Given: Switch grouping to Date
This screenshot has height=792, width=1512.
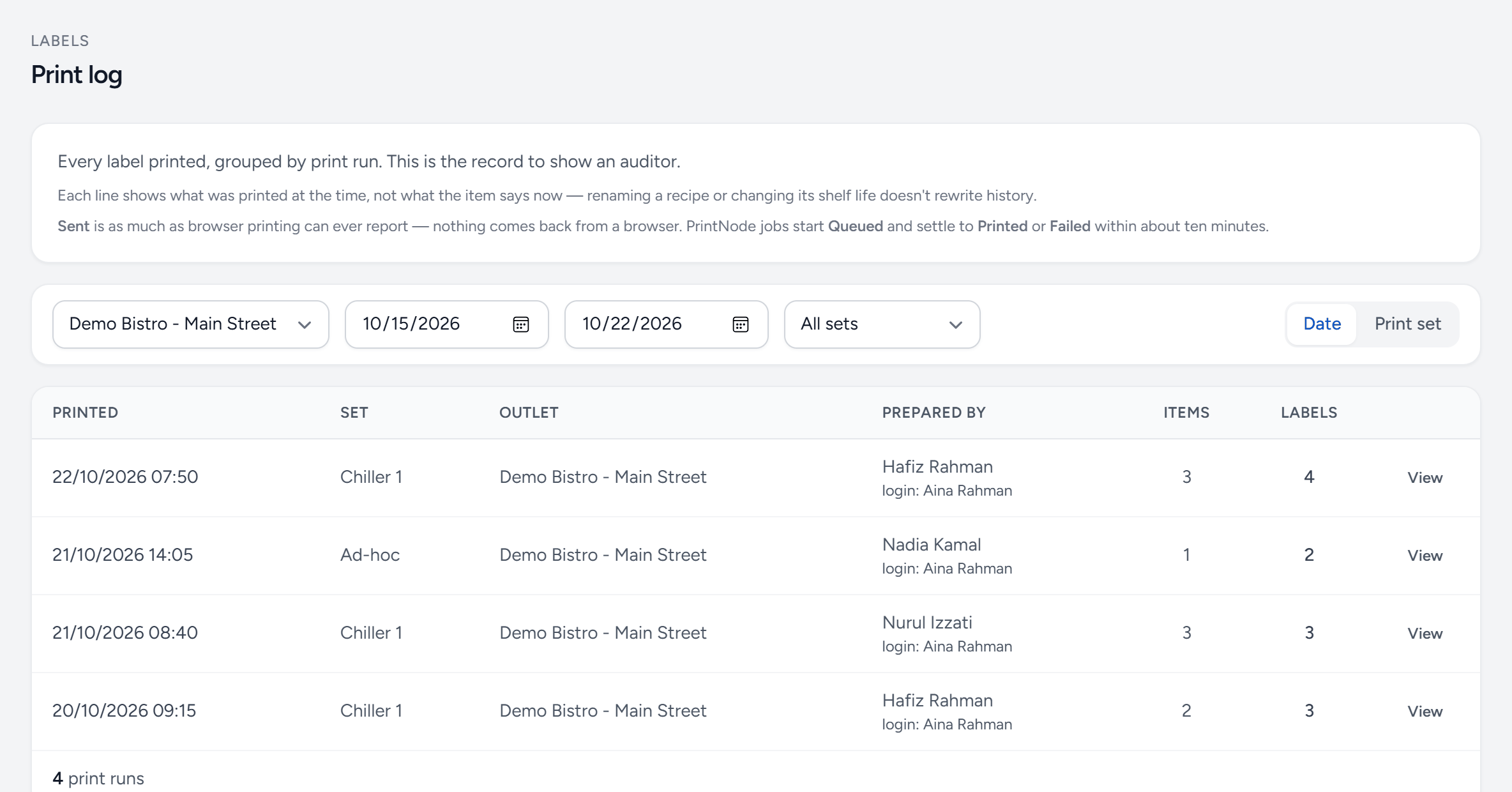Looking at the screenshot, I should pyautogui.click(x=1322, y=324).
